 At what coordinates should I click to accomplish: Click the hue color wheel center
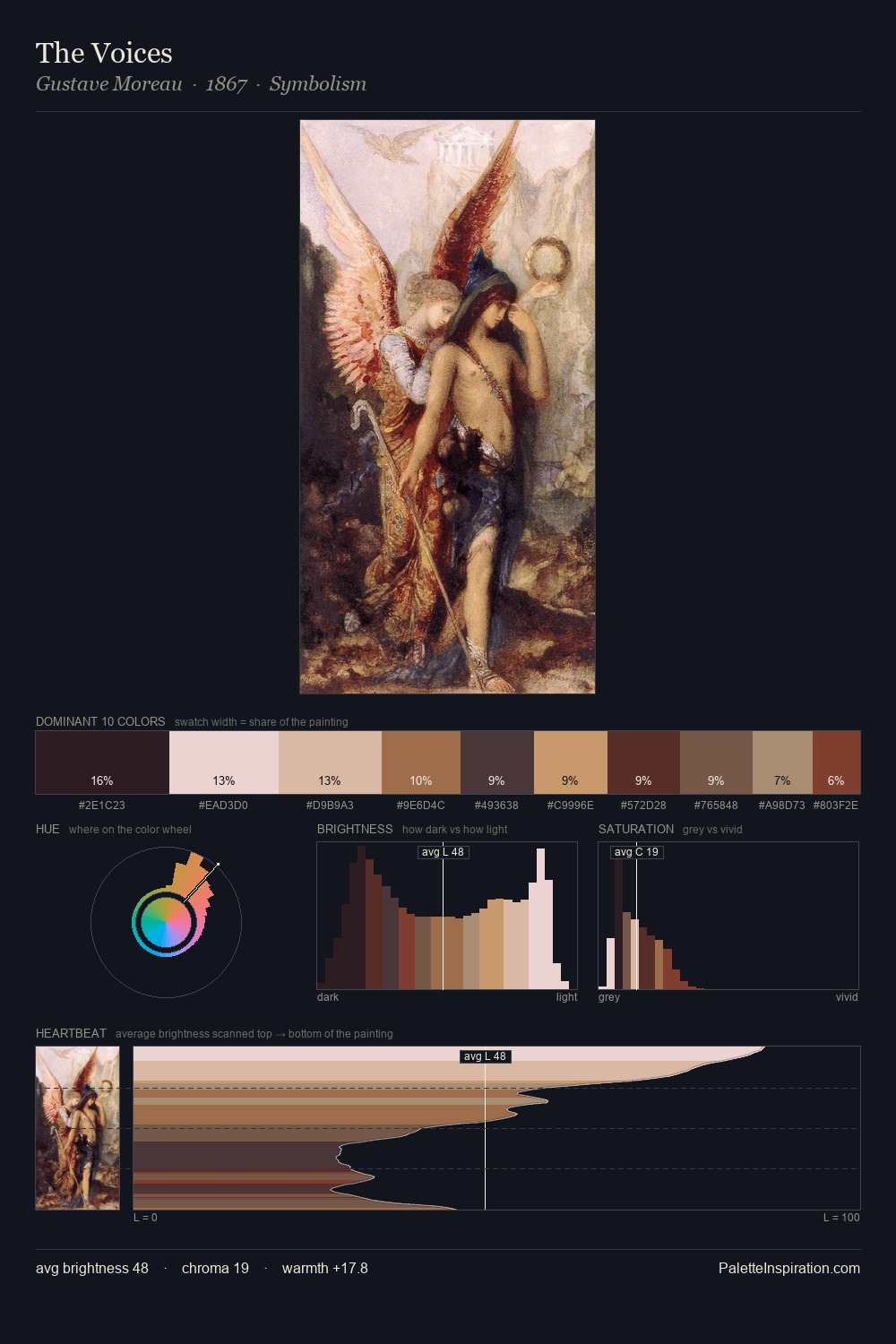[x=166, y=921]
